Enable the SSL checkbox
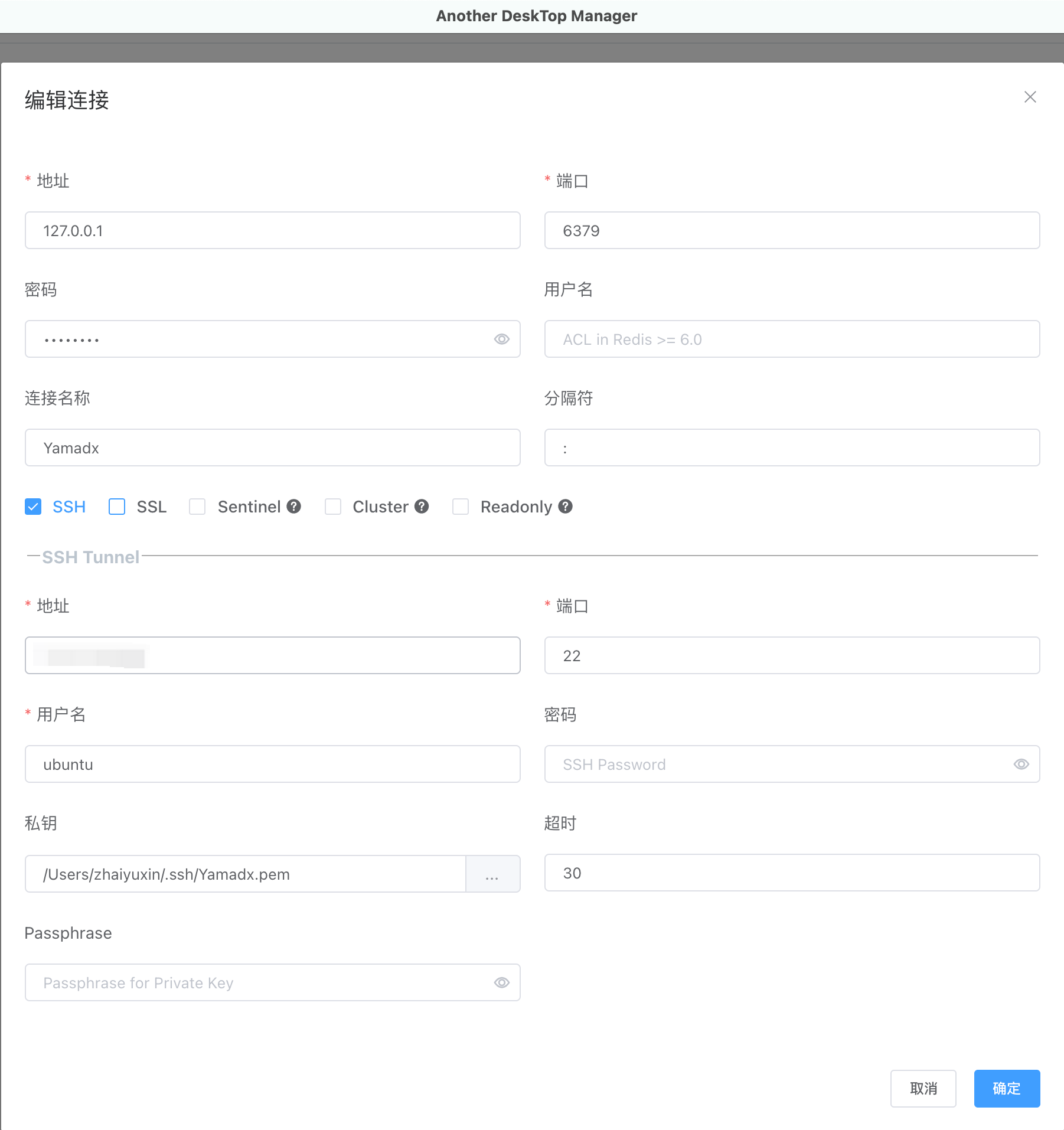This screenshot has height=1130, width=1064. (117, 507)
